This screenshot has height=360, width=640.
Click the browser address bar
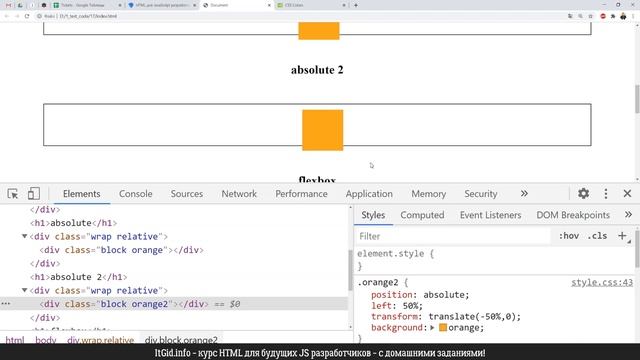[x=300, y=16]
